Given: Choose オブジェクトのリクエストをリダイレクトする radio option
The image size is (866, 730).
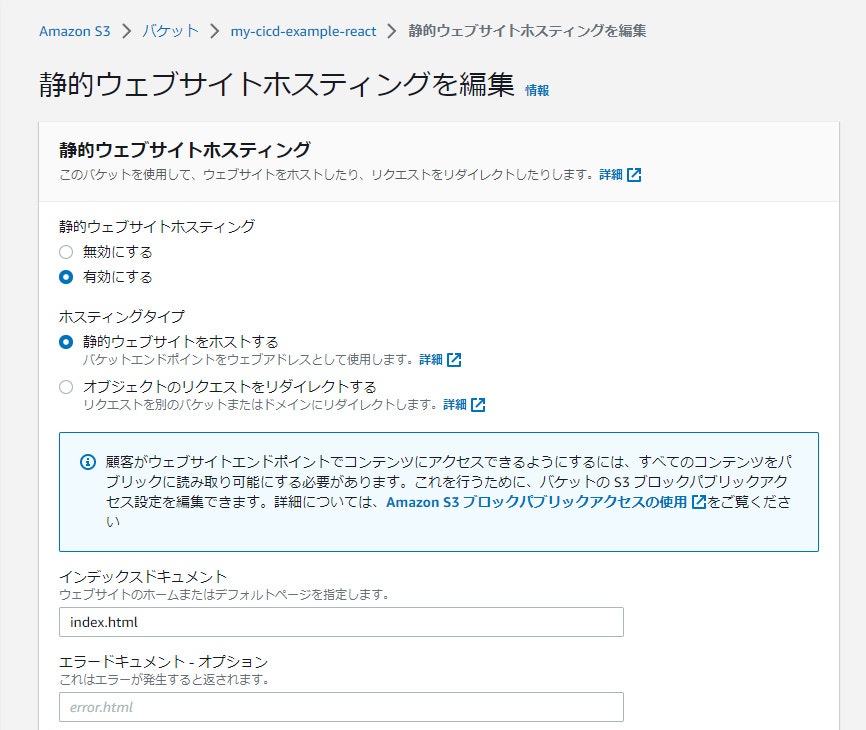Looking at the screenshot, I should (66, 387).
